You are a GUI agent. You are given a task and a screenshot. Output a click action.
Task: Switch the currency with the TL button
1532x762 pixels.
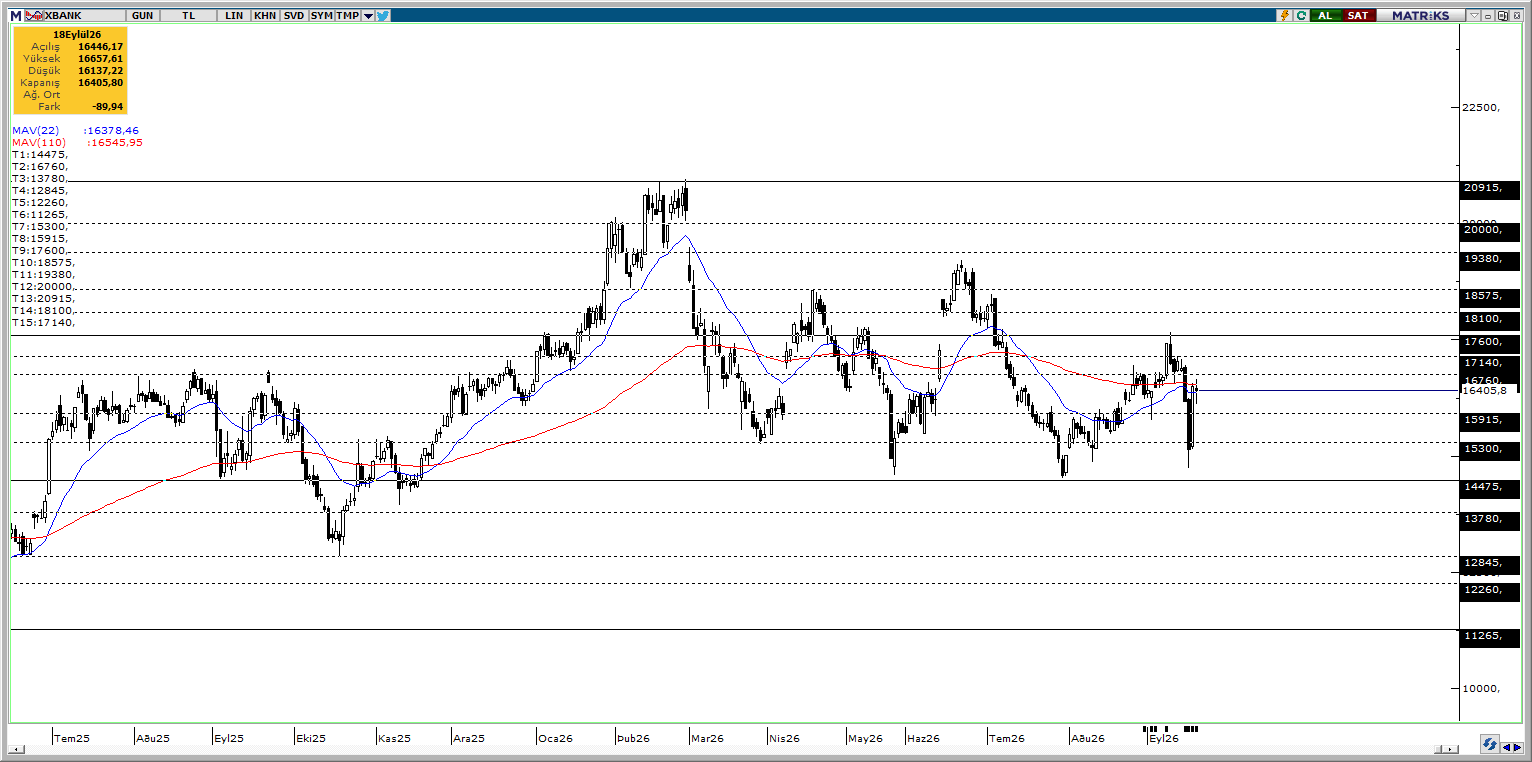190,16
